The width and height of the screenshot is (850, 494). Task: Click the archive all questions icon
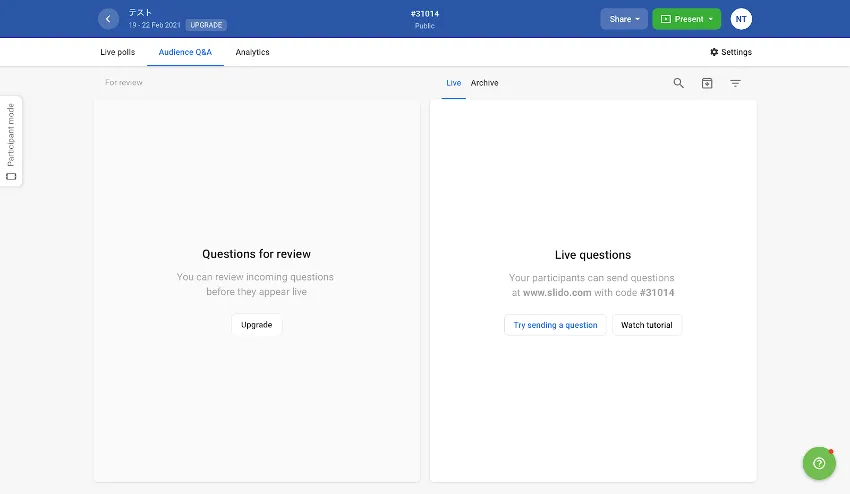[x=707, y=83]
